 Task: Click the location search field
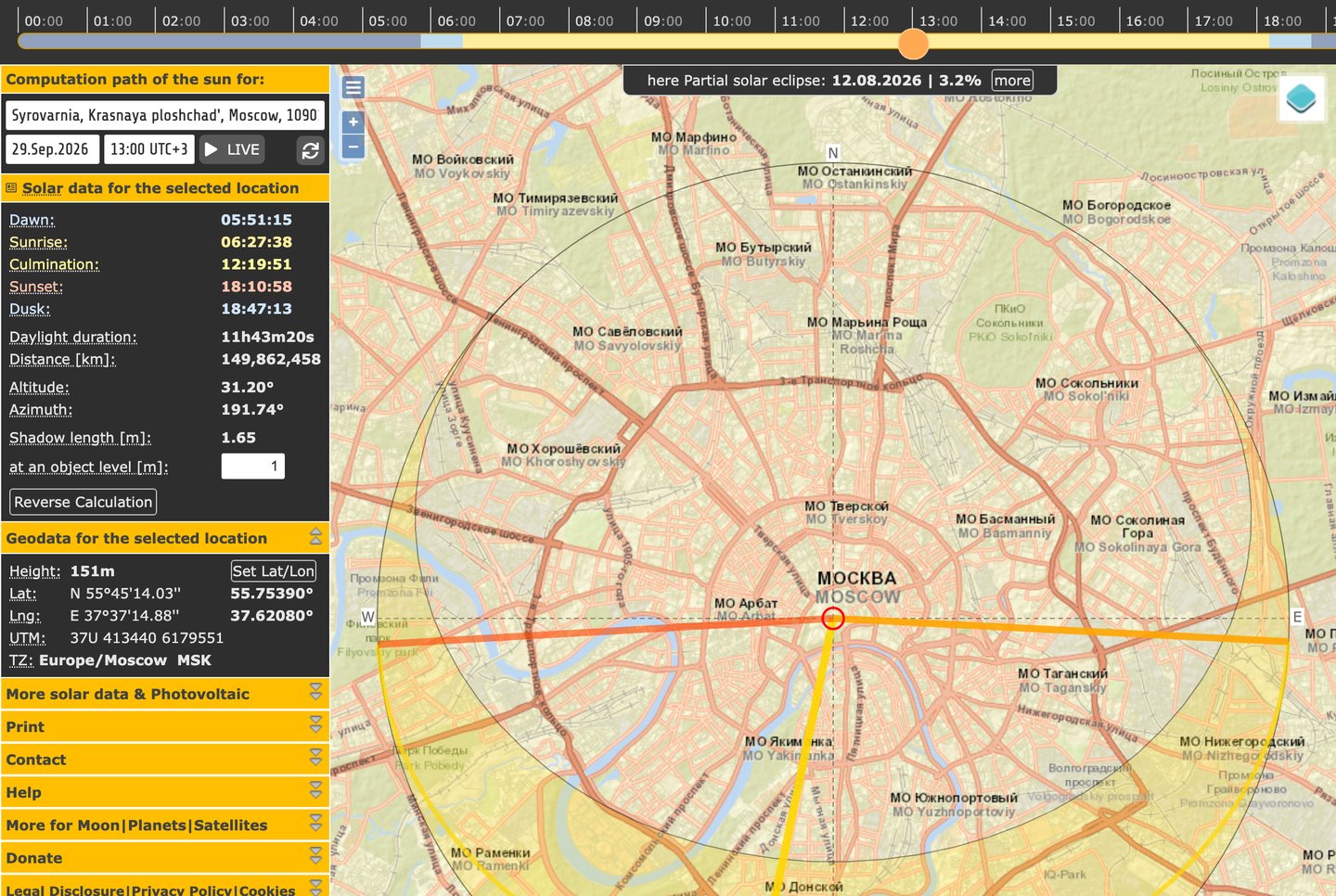tap(165, 115)
